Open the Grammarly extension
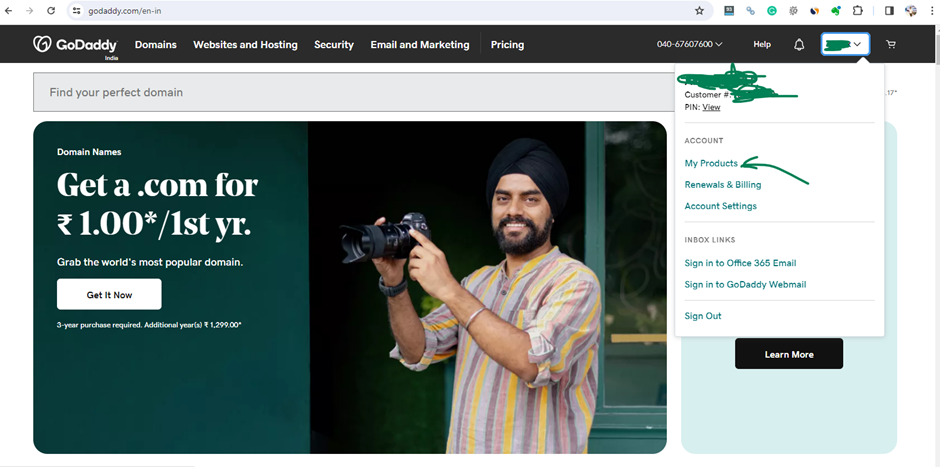Image resolution: width=940 pixels, height=467 pixels. (772, 11)
